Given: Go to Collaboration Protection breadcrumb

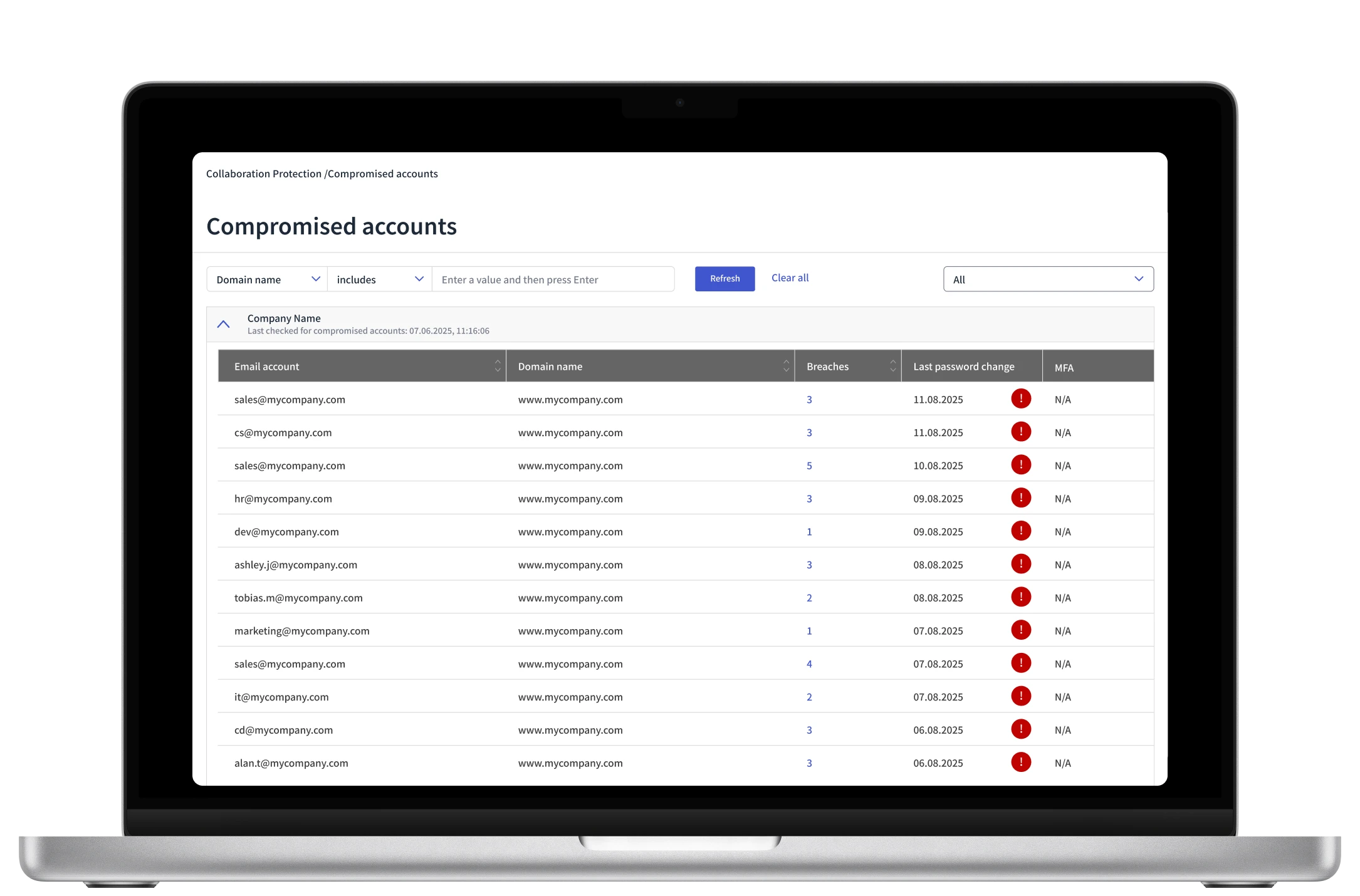Looking at the screenshot, I should pos(263,174).
